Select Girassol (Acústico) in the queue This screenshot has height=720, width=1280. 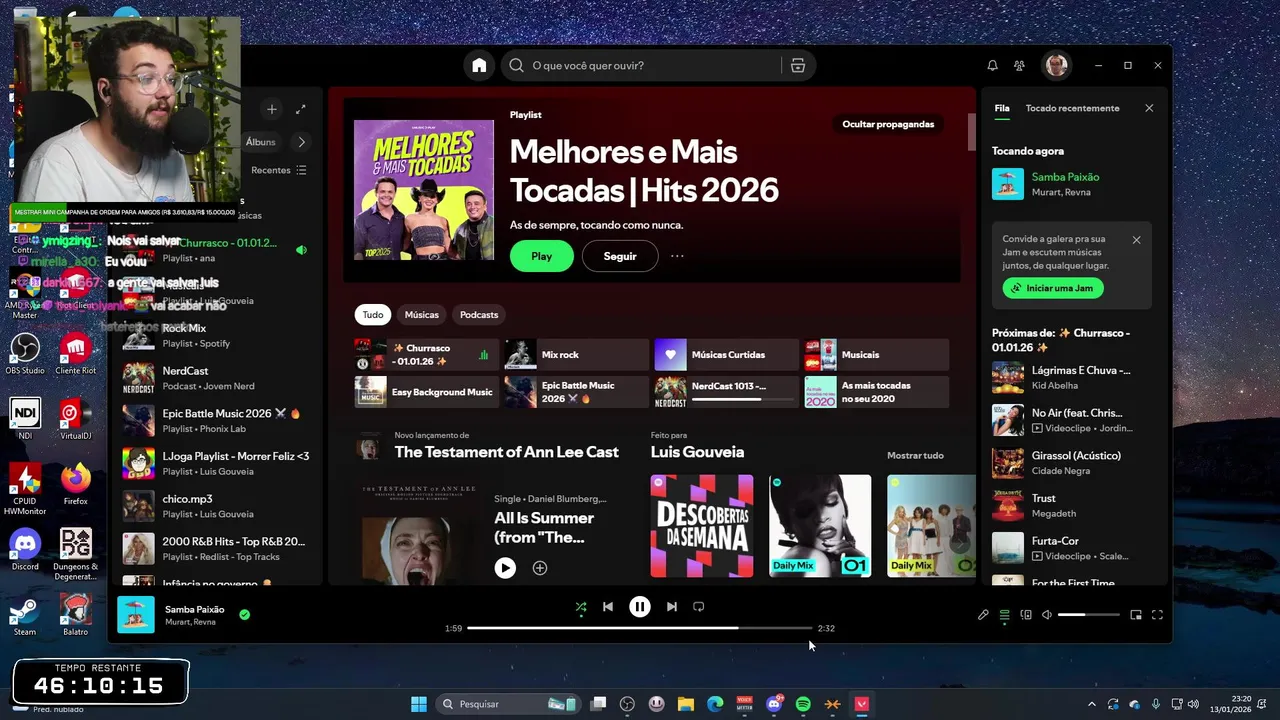(1072, 463)
